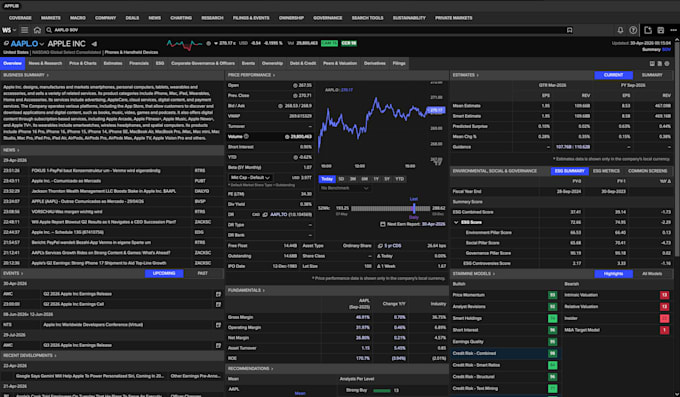Click the gear icon right of tab row
Viewport: 680px width, 397px height.
pyautogui.click(x=667, y=63)
